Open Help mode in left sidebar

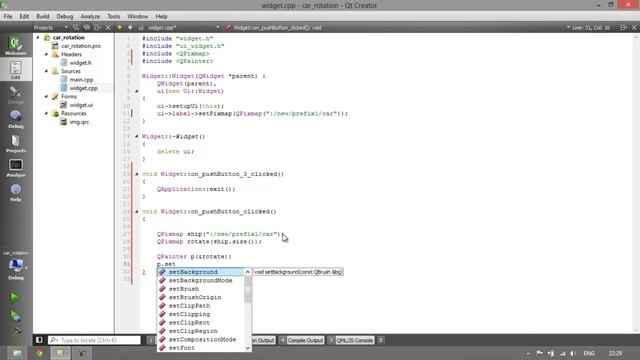(16, 192)
